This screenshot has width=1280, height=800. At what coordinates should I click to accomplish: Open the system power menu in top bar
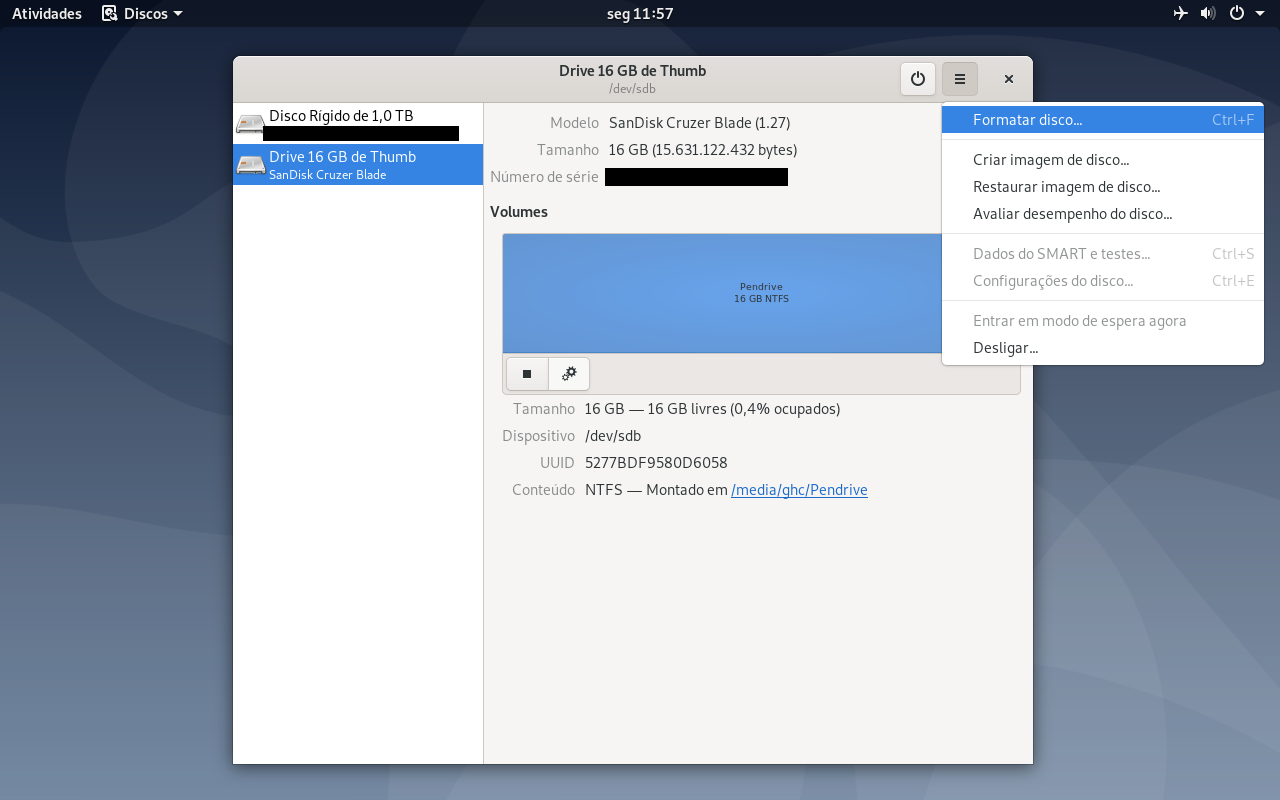pyautogui.click(x=1243, y=13)
